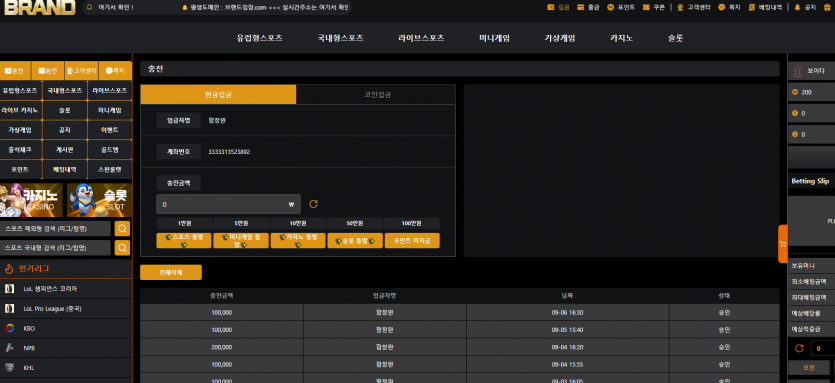Viewport: 835px width, 383px height.
Task: Click the KBO league icon in the sidebar
Action: point(10,328)
